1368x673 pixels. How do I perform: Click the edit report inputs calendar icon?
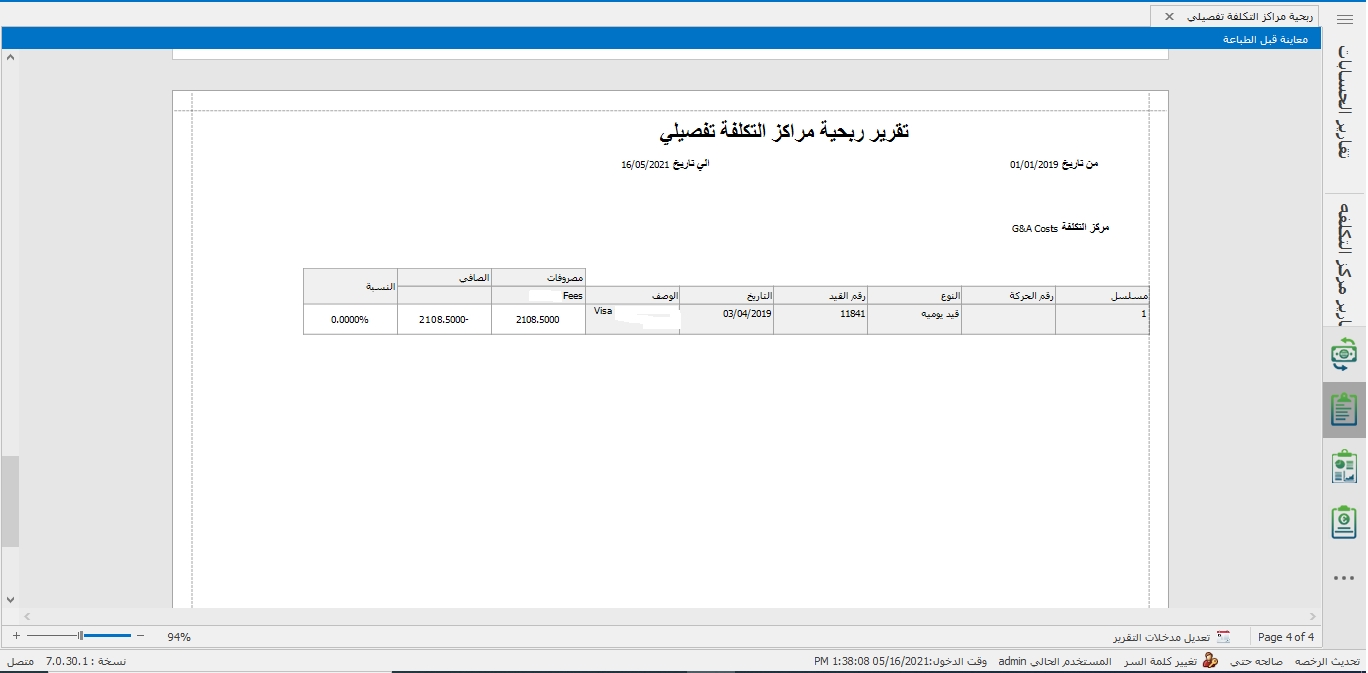click(1222, 637)
